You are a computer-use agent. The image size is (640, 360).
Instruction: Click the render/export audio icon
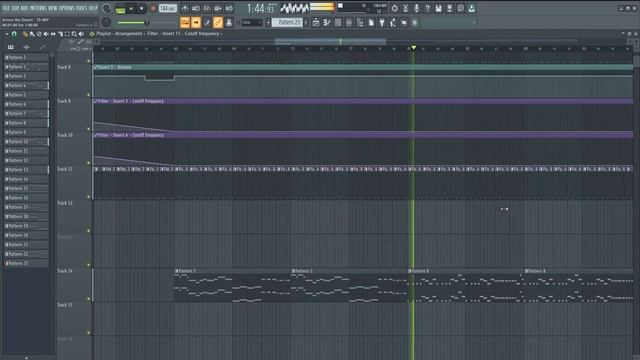449,8
